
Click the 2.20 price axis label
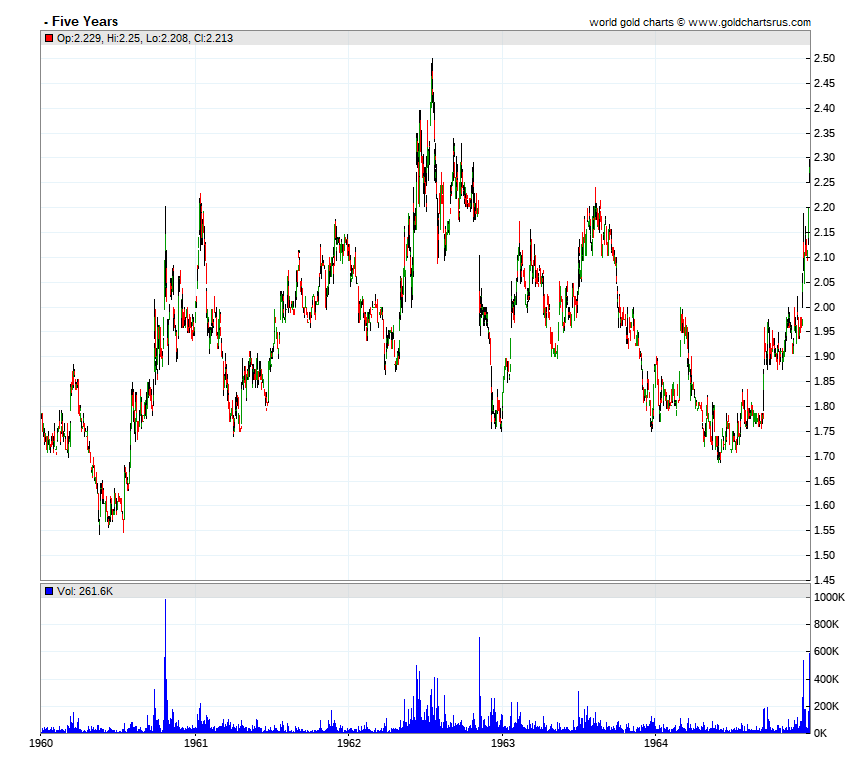pos(824,208)
